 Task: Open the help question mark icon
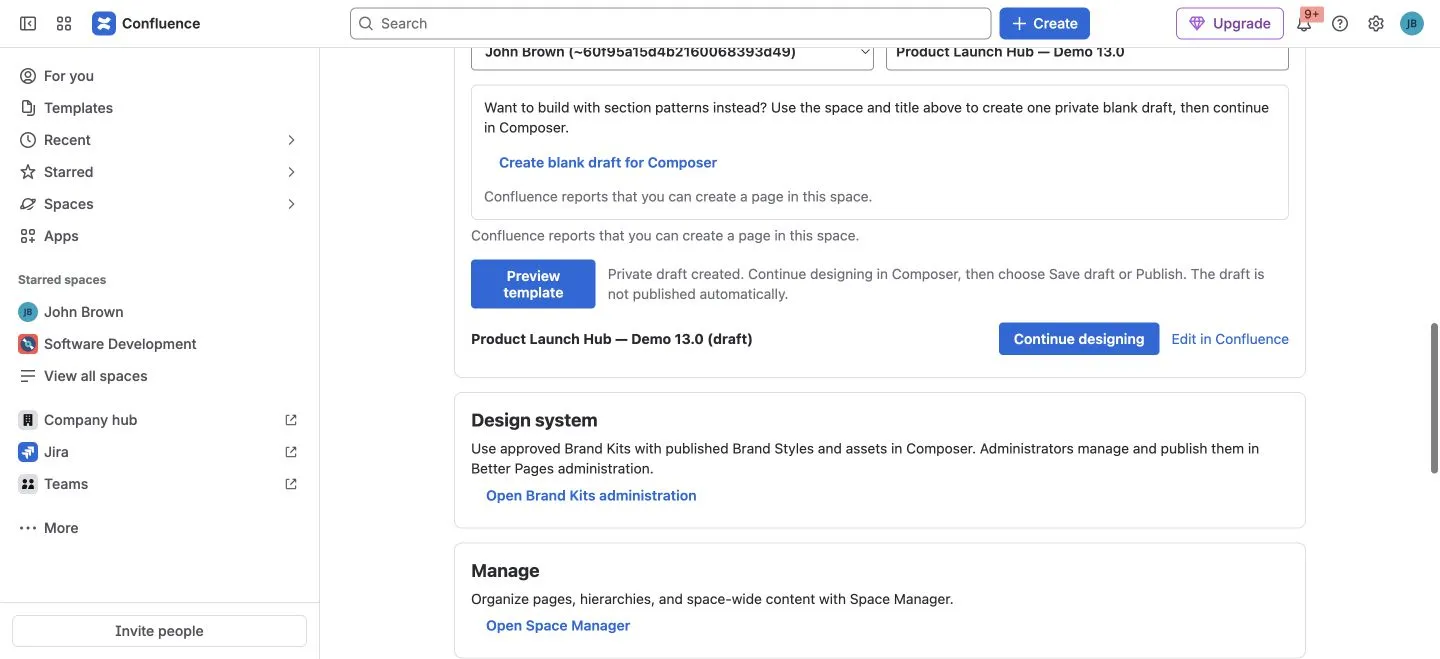coord(1340,23)
